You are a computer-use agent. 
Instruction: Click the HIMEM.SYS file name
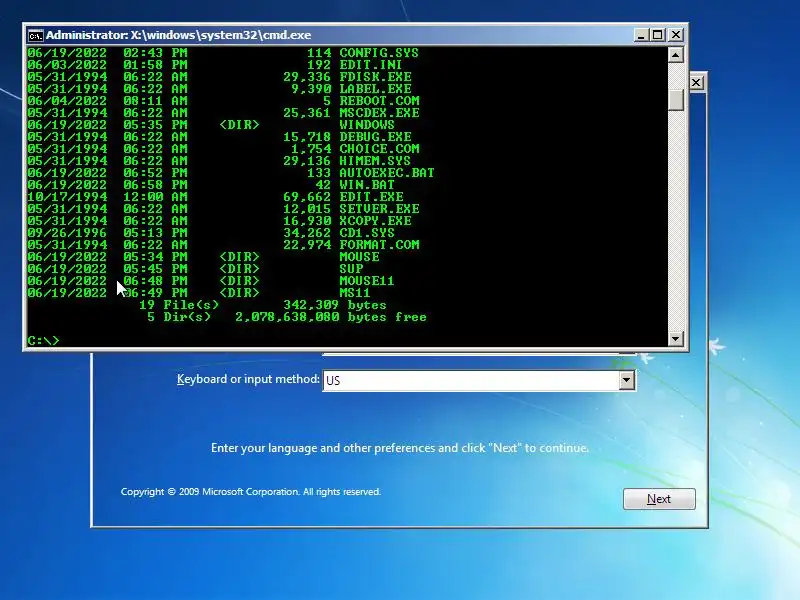coord(375,161)
